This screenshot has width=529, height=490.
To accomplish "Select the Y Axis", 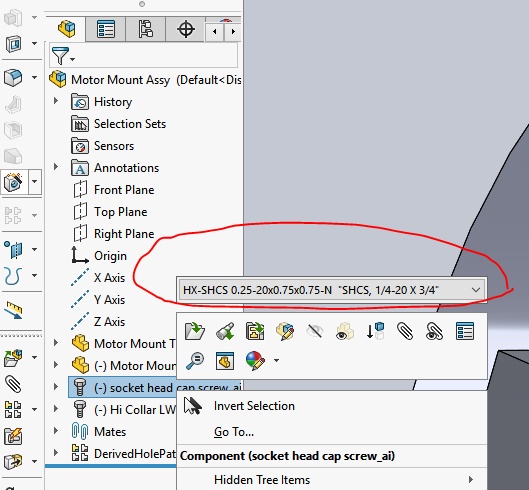I will 98,300.
